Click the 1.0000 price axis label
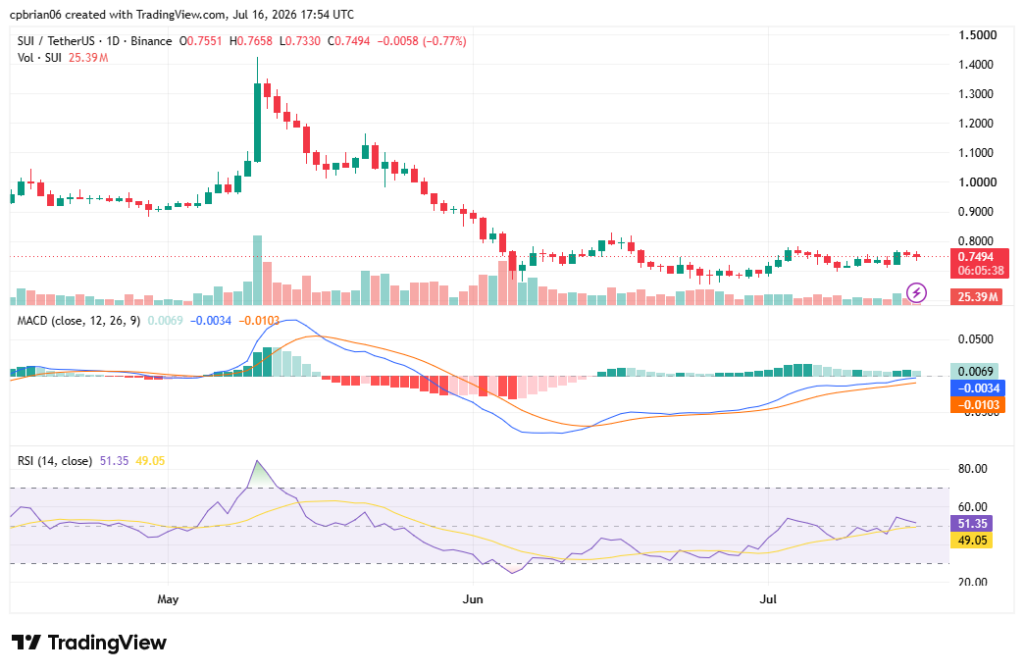The width and height of the screenshot is (1024, 672). point(977,182)
